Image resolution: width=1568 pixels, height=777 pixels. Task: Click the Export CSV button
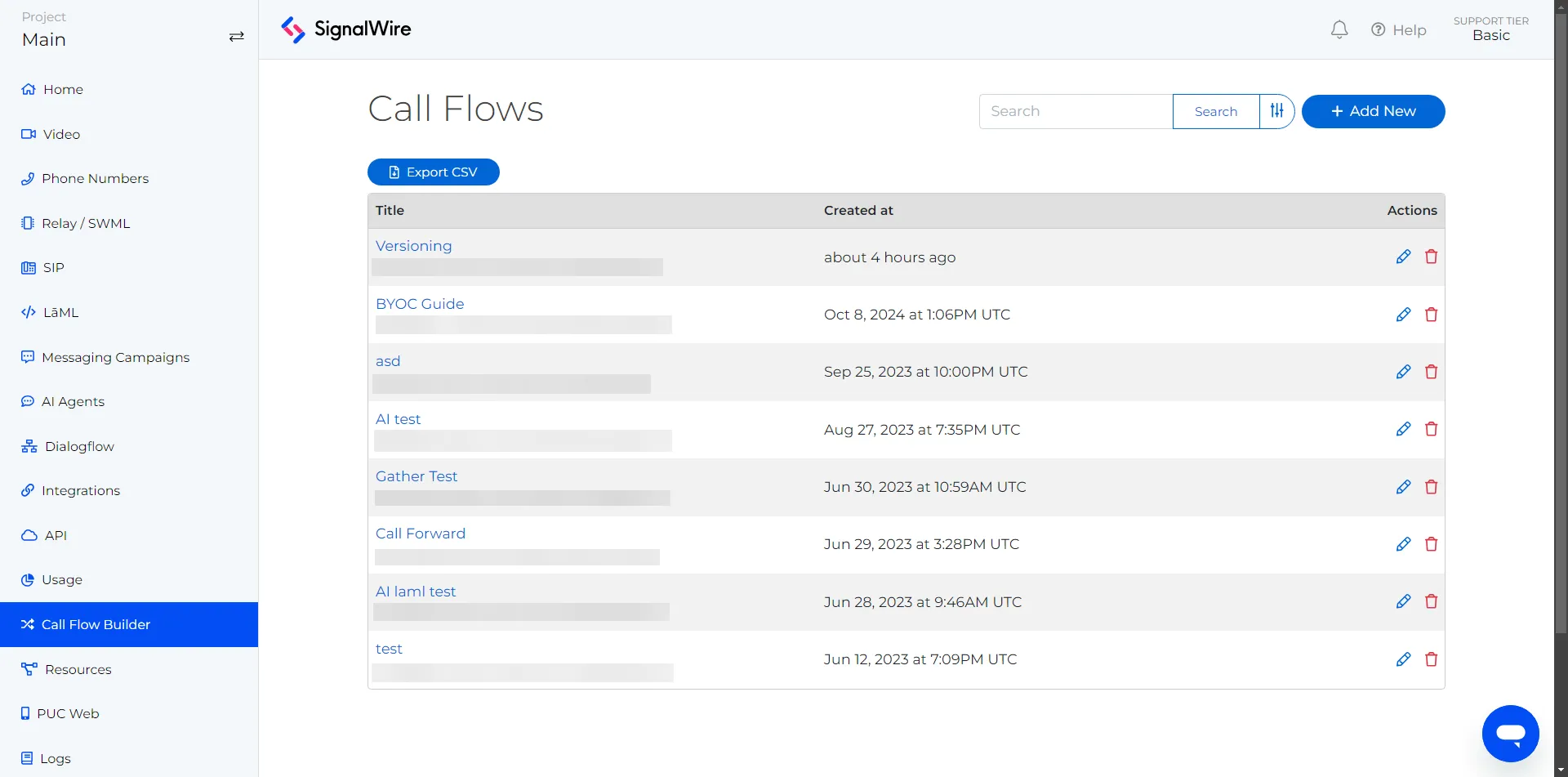coord(433,172)
